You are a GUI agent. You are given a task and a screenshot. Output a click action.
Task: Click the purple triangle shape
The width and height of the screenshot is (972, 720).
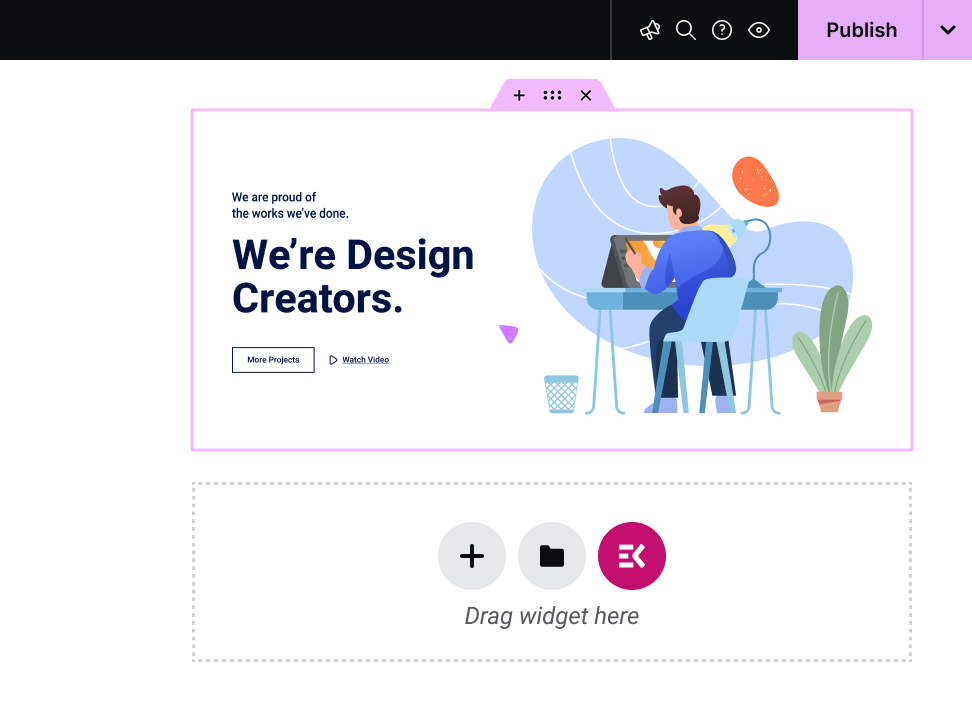coord(509,334)
